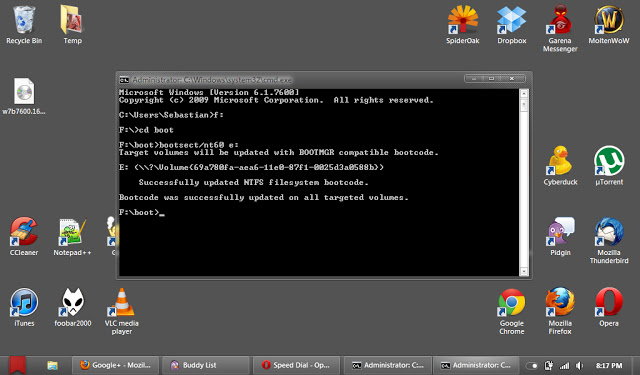Open Windows Explorer from the taskbar
The width and height of the screenshot is (640, 375).
click(x=52, y=365)
